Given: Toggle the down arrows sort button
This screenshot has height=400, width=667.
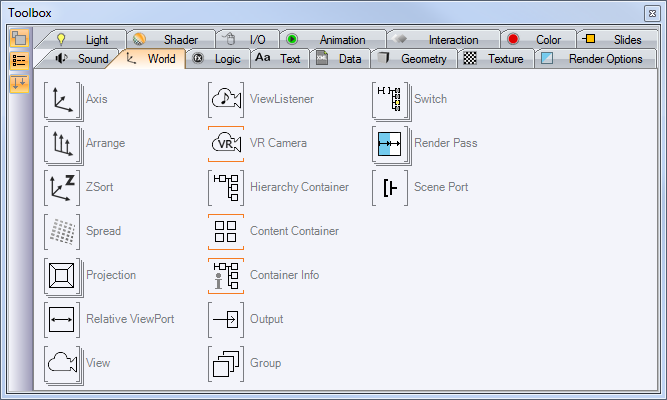Looking at the screenshot, I should 19,83.
